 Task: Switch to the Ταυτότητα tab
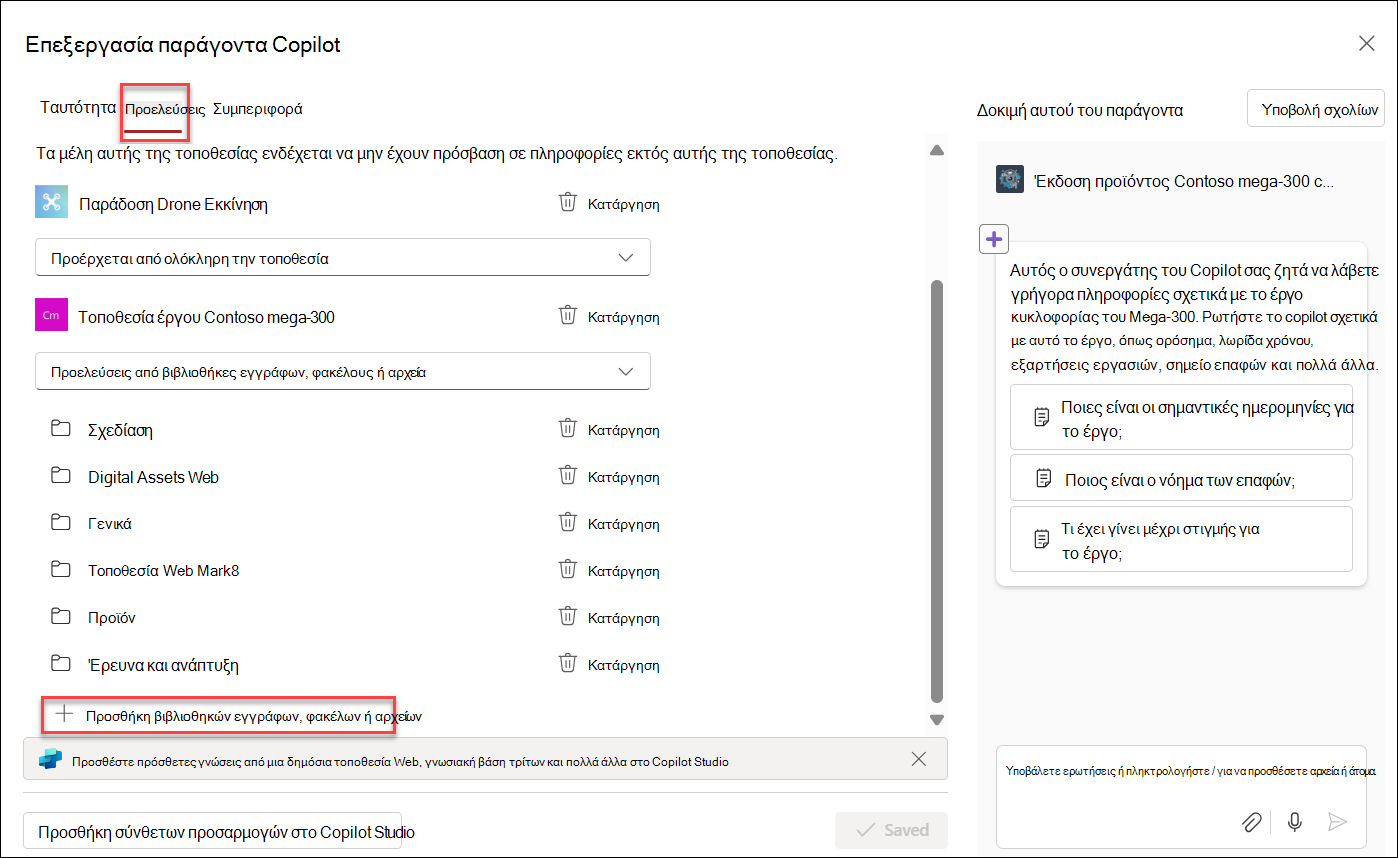(x=78, y=107)
